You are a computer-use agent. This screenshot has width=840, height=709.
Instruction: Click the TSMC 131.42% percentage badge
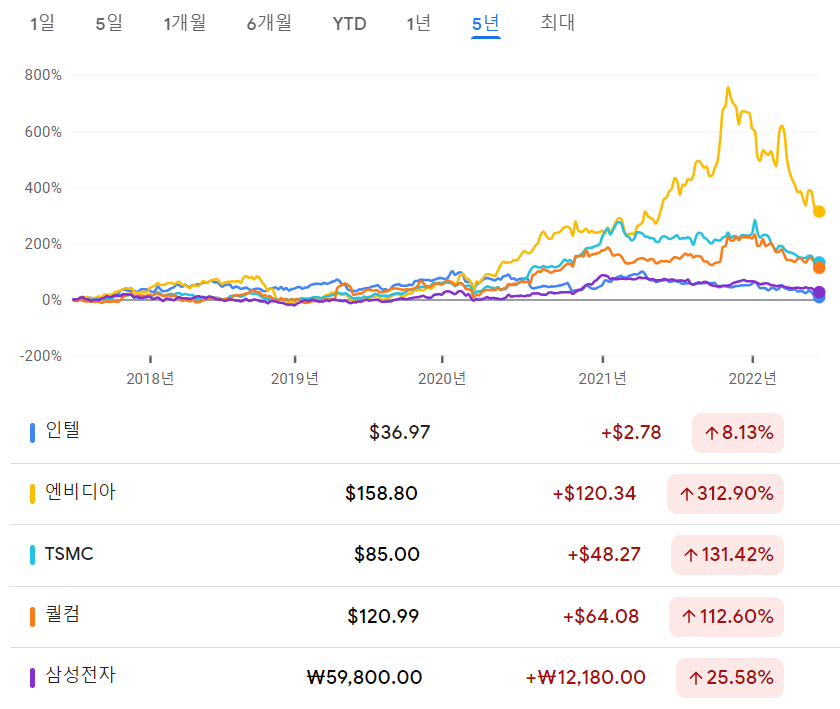727,555
